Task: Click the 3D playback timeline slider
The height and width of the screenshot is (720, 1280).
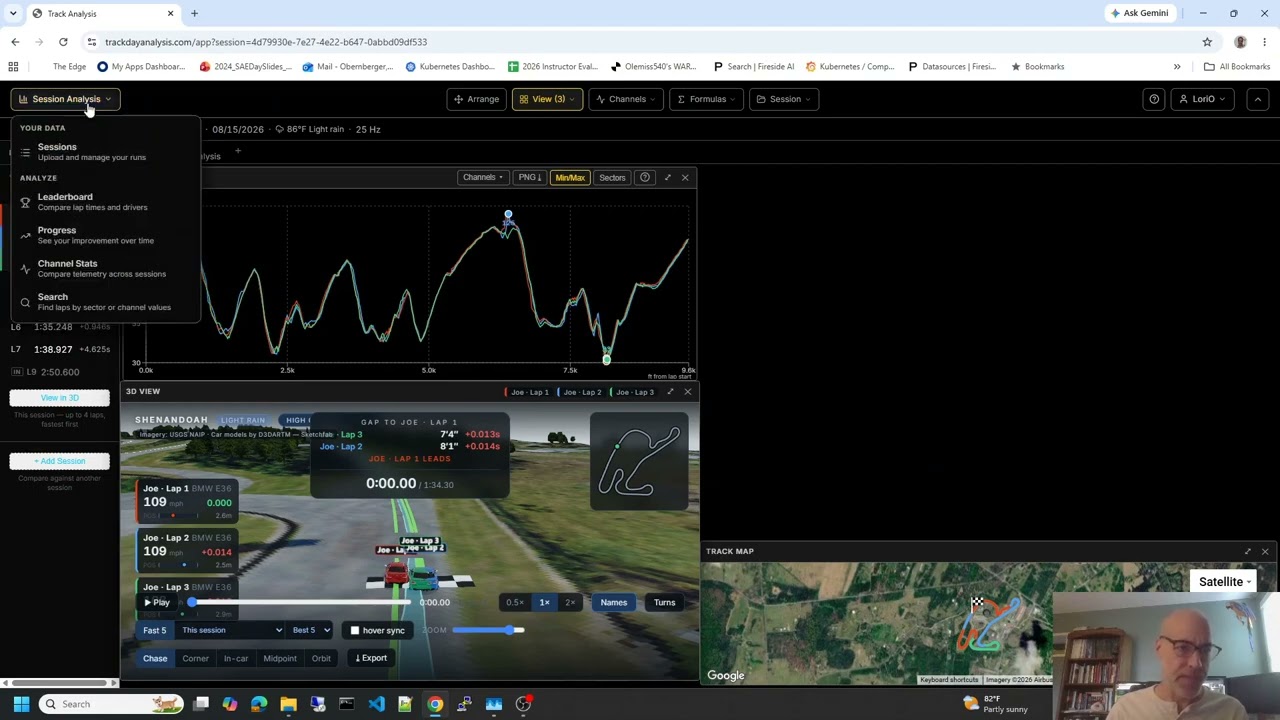Action: point(300,602)
